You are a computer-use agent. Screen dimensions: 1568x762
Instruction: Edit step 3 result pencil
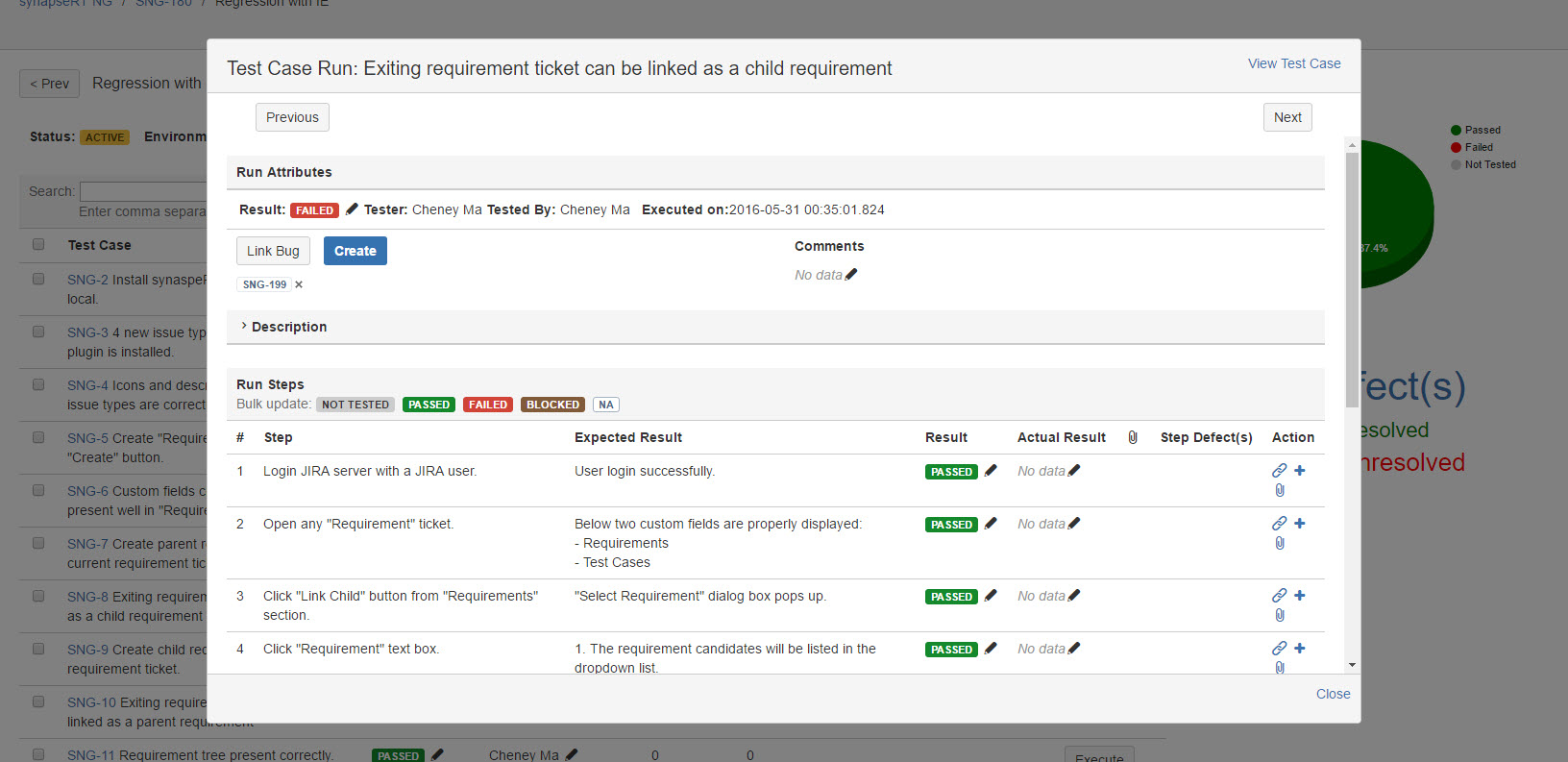click(991, 595)
